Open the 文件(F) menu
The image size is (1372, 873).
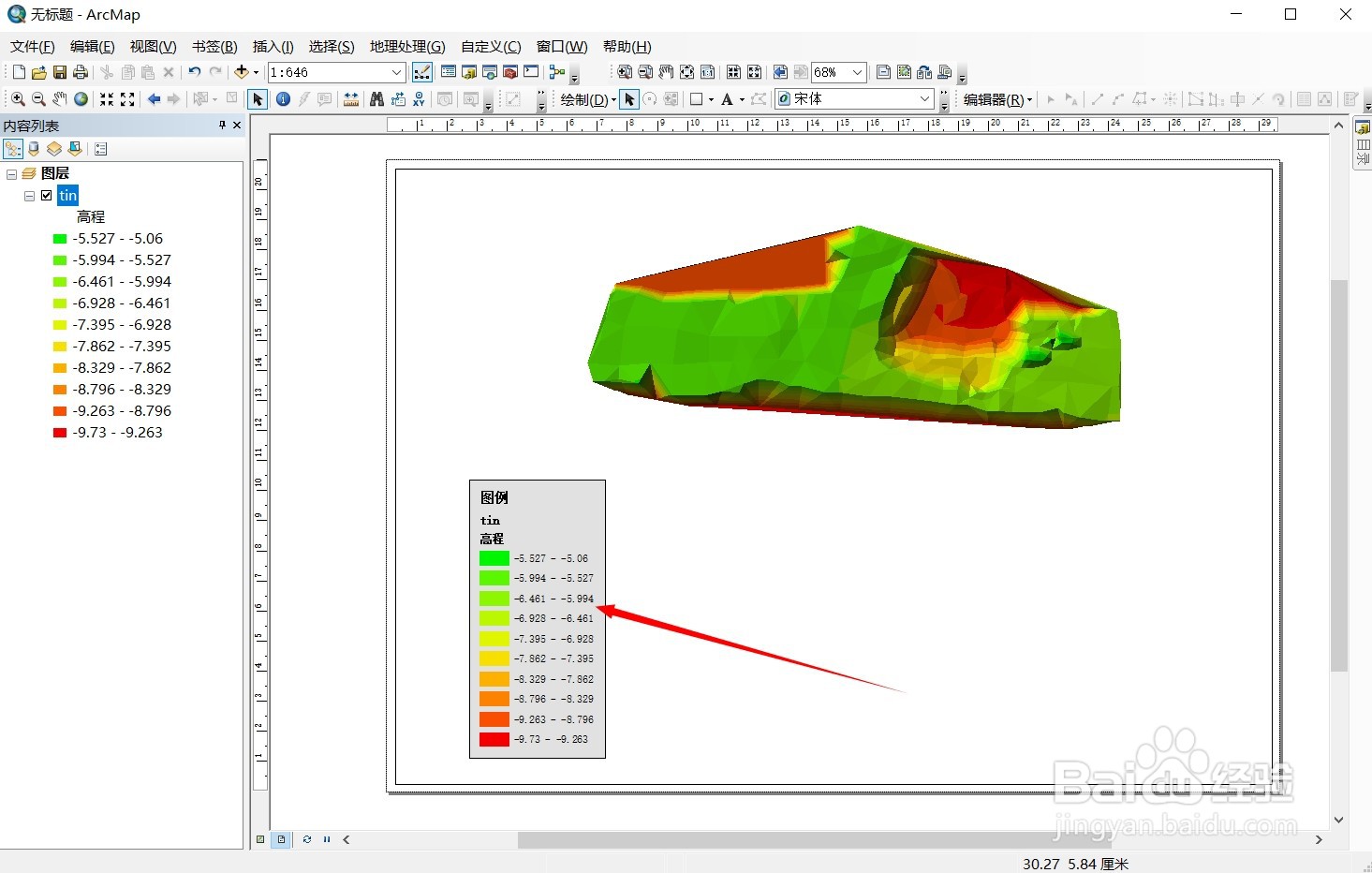coord(33,46)
